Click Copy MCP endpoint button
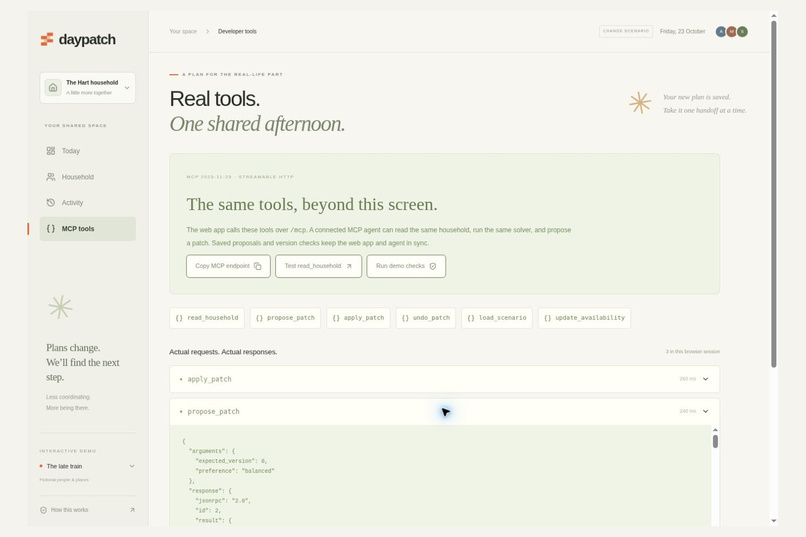Screen dimensions: 806x537 pyautogui.click(x=228, y=266)
